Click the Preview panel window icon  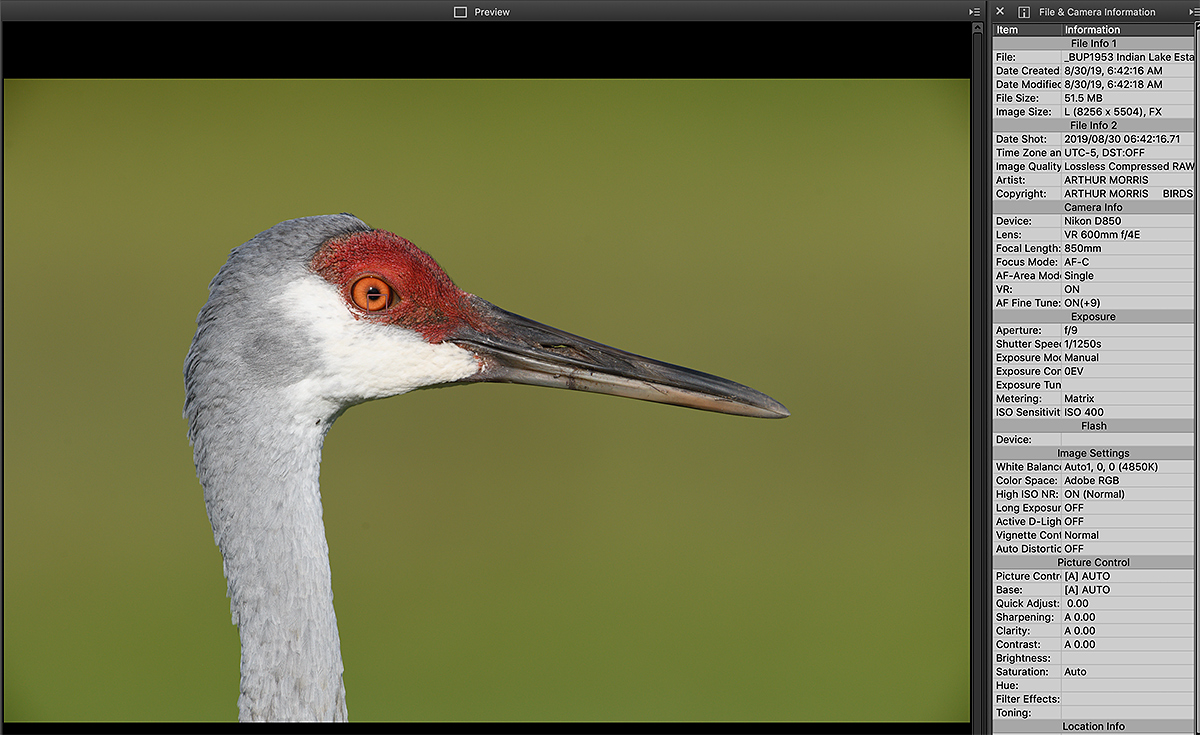[x=460, y=12]
